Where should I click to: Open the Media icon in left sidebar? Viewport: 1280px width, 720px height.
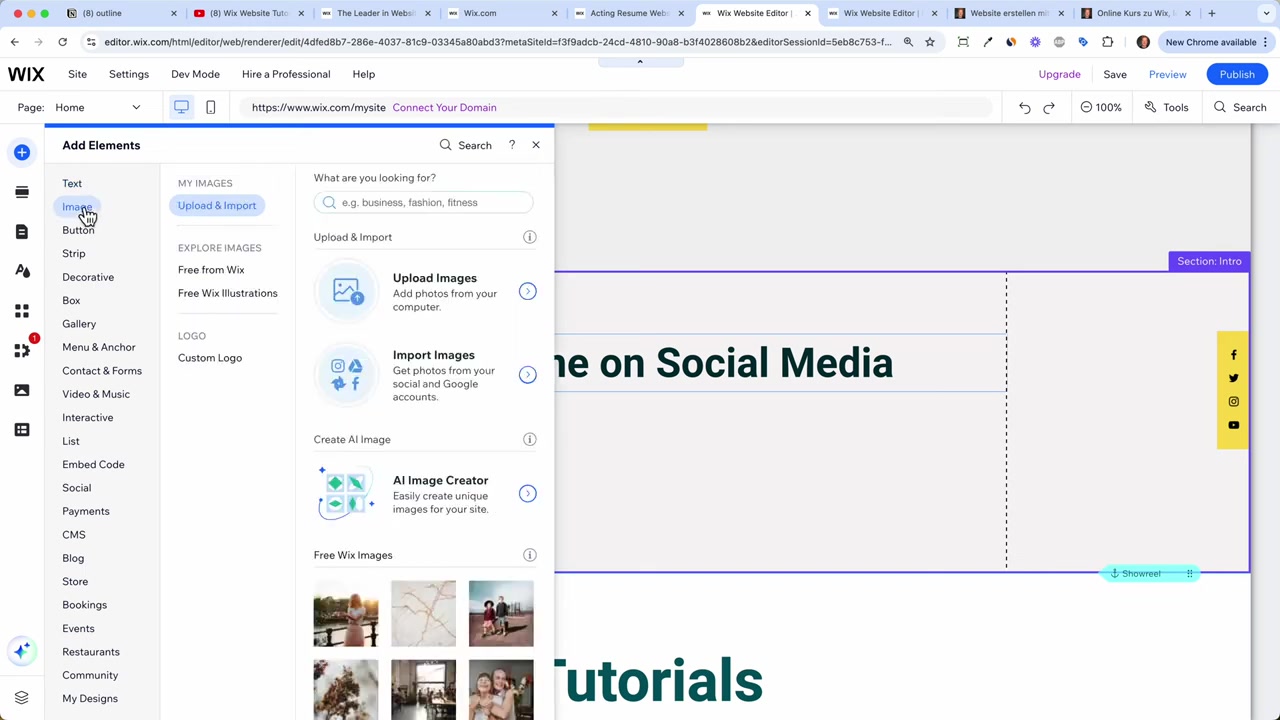[22, 390]
